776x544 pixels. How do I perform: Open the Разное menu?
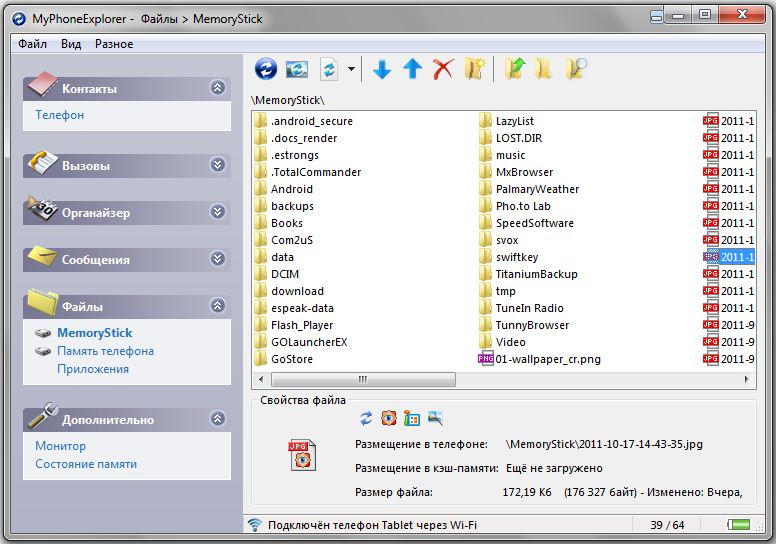coord(114,44)
